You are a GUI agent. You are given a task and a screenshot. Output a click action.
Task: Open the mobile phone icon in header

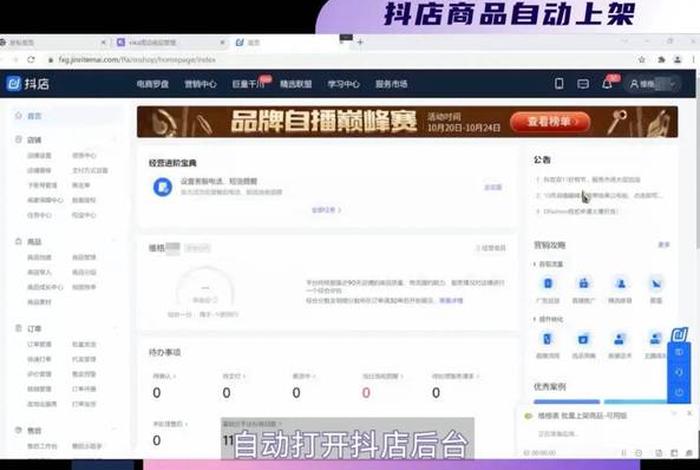558,83
